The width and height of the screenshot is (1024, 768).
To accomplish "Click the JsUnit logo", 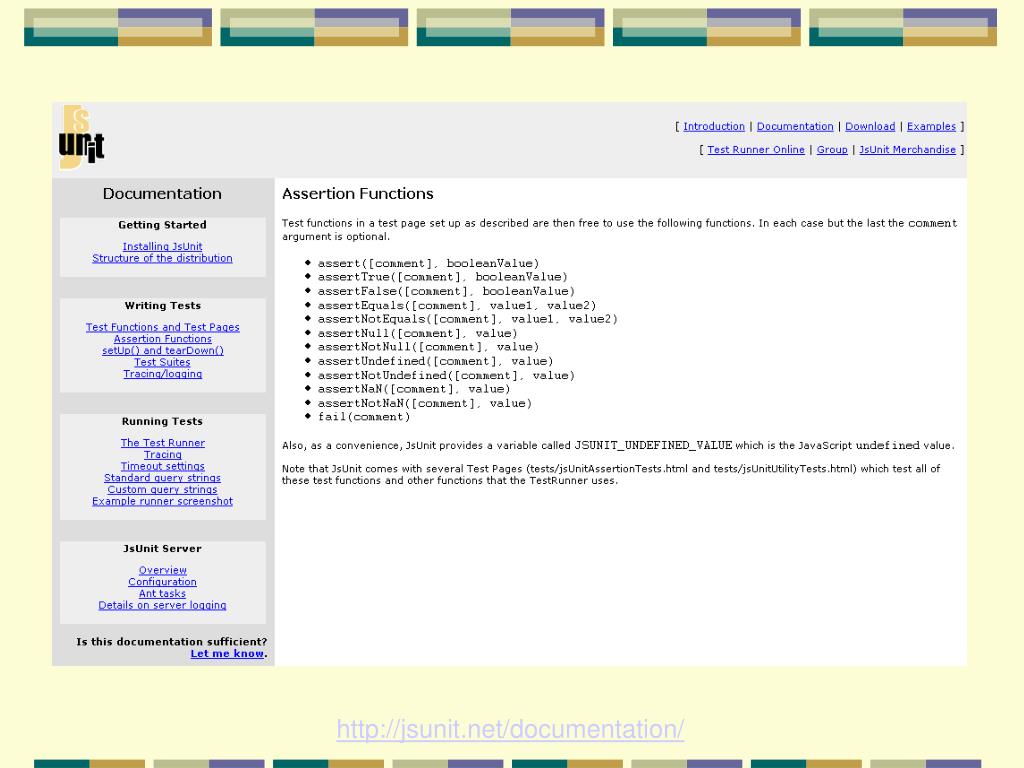I will (82, 137).
